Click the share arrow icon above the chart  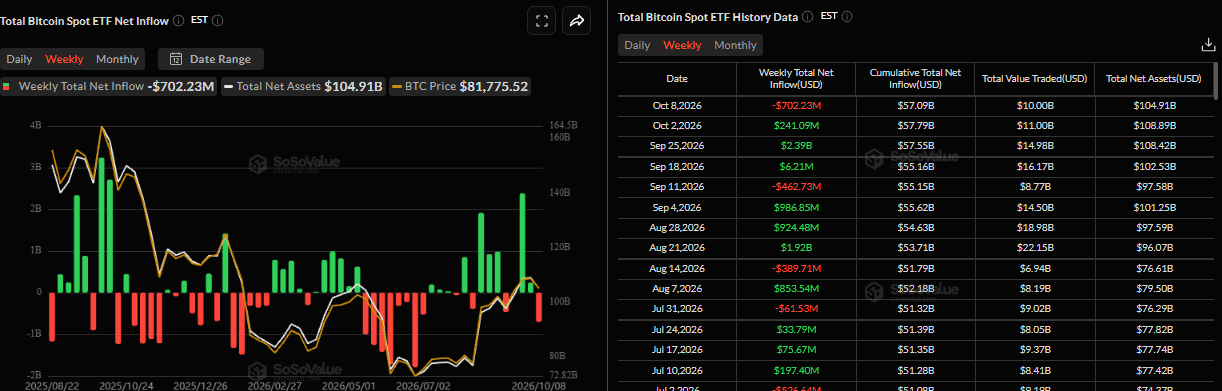(x=577, y=20)
